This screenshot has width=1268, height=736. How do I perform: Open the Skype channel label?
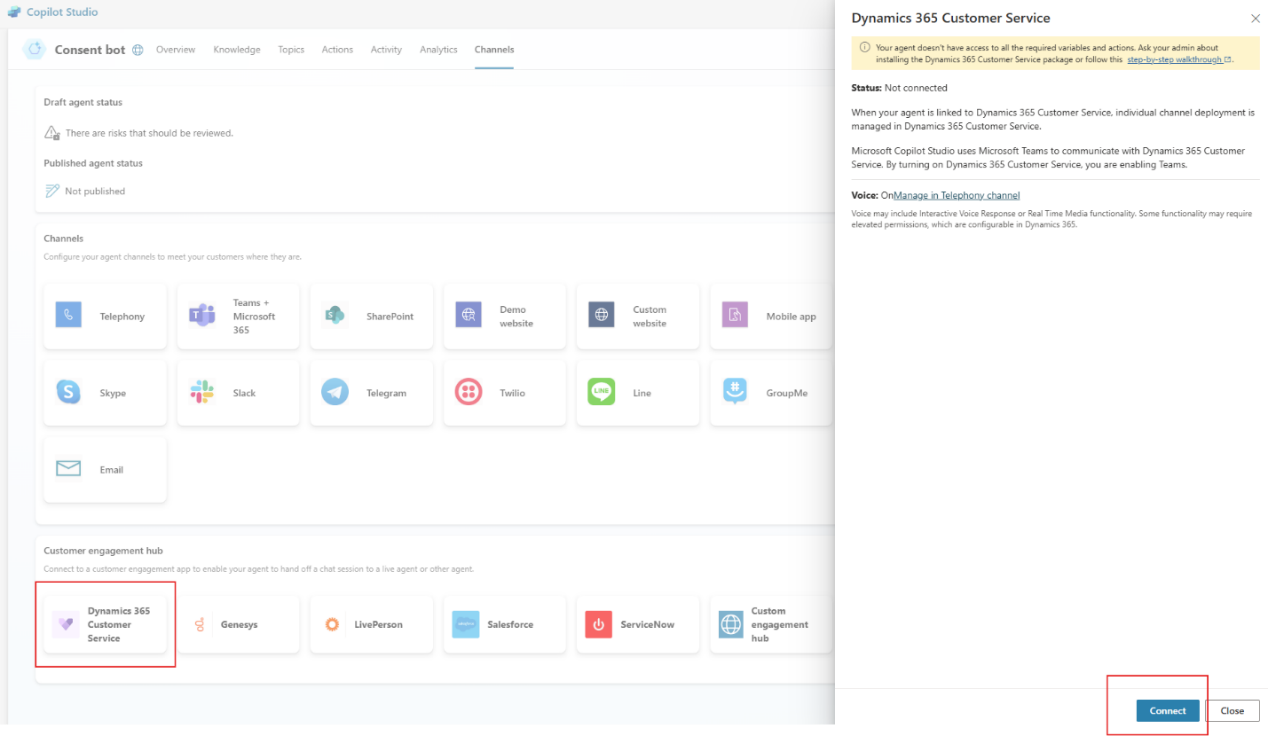[x=113, y=394]
